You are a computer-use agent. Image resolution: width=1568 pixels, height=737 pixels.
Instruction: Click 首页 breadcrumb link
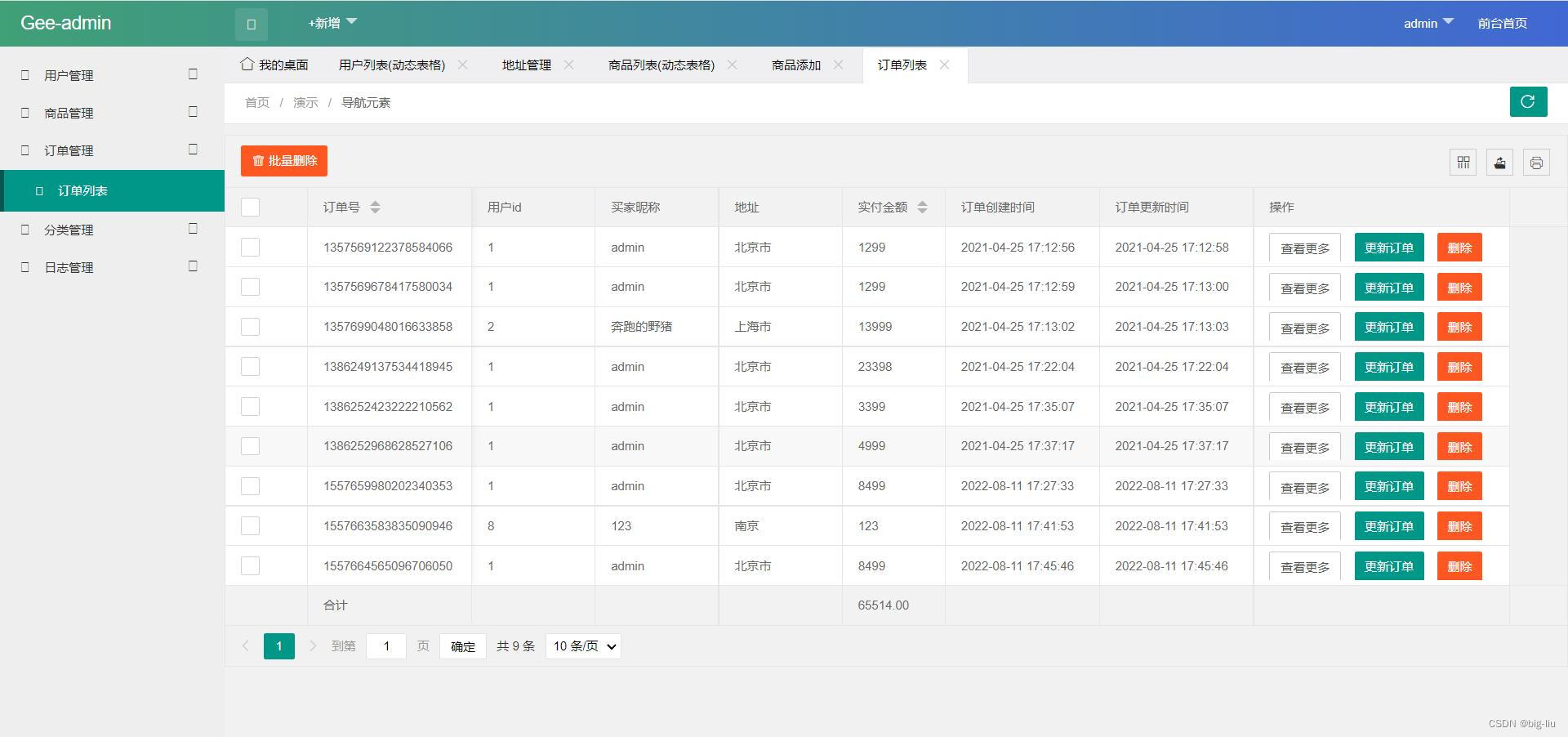257,102
